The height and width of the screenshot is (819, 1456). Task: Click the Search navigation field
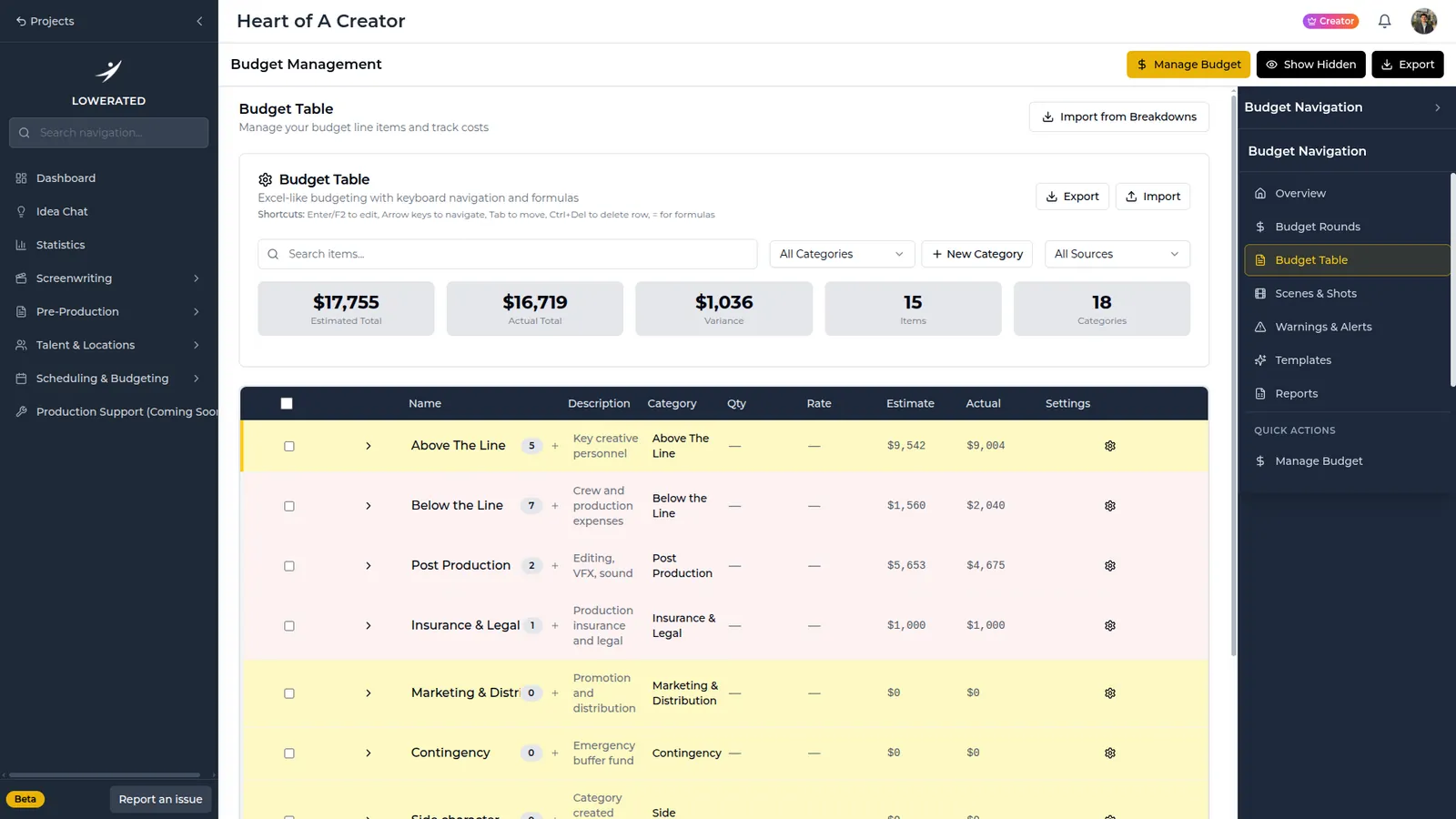tap(109, 133)
